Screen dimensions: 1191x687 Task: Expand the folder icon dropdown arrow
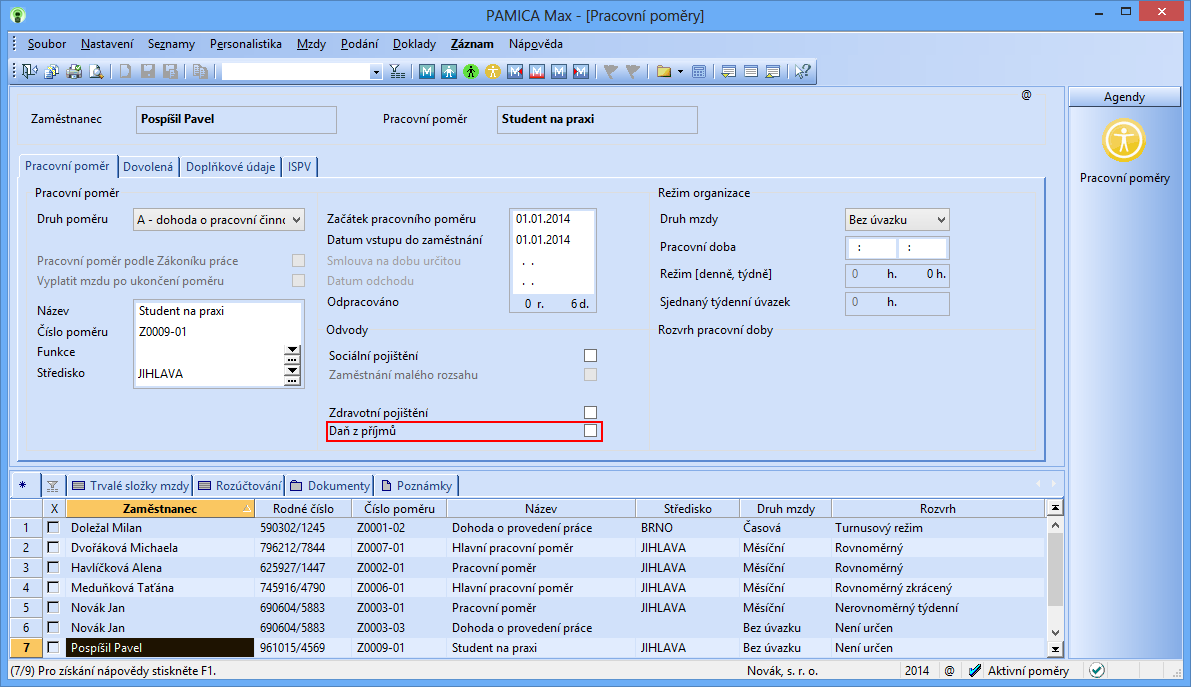click(x=680, y=71)
